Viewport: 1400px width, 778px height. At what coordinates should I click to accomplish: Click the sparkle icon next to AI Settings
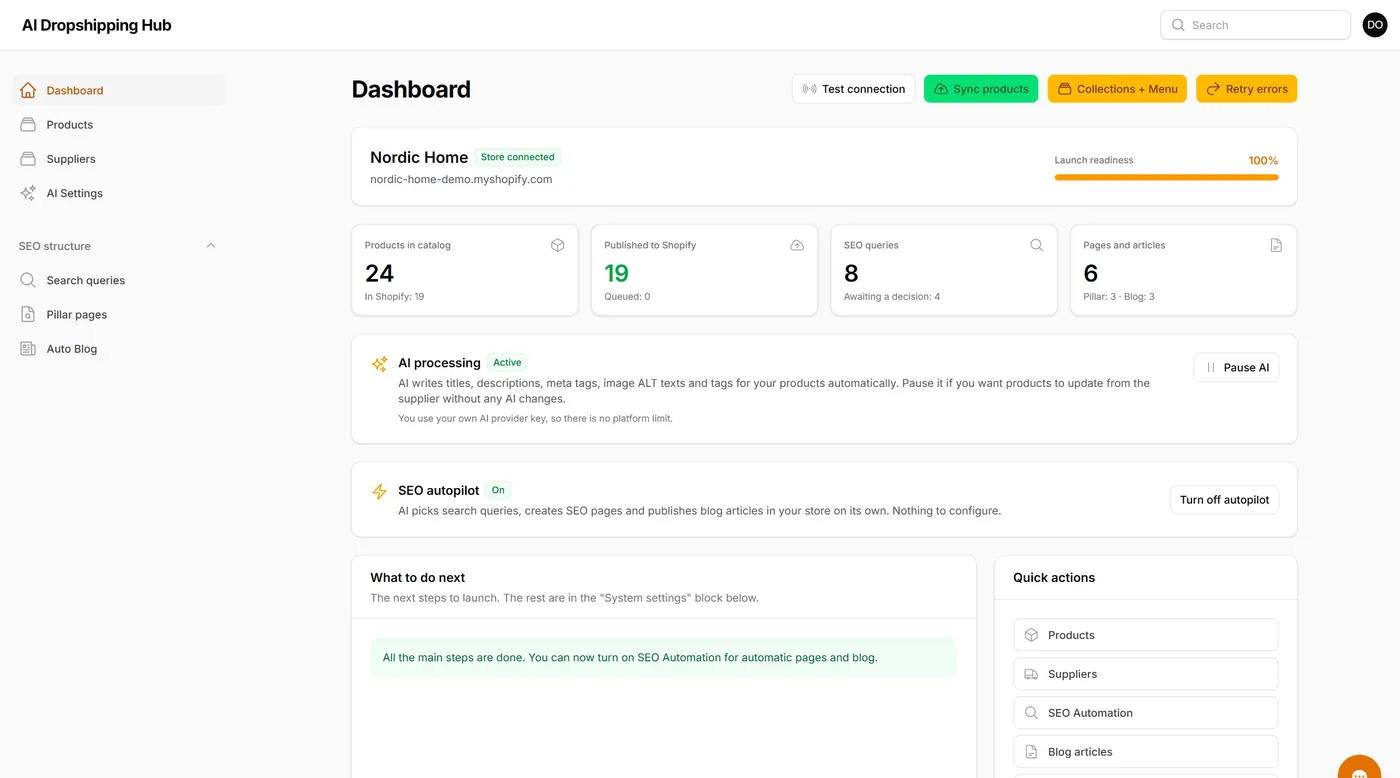pyautogui.click(x=28, y=193)
